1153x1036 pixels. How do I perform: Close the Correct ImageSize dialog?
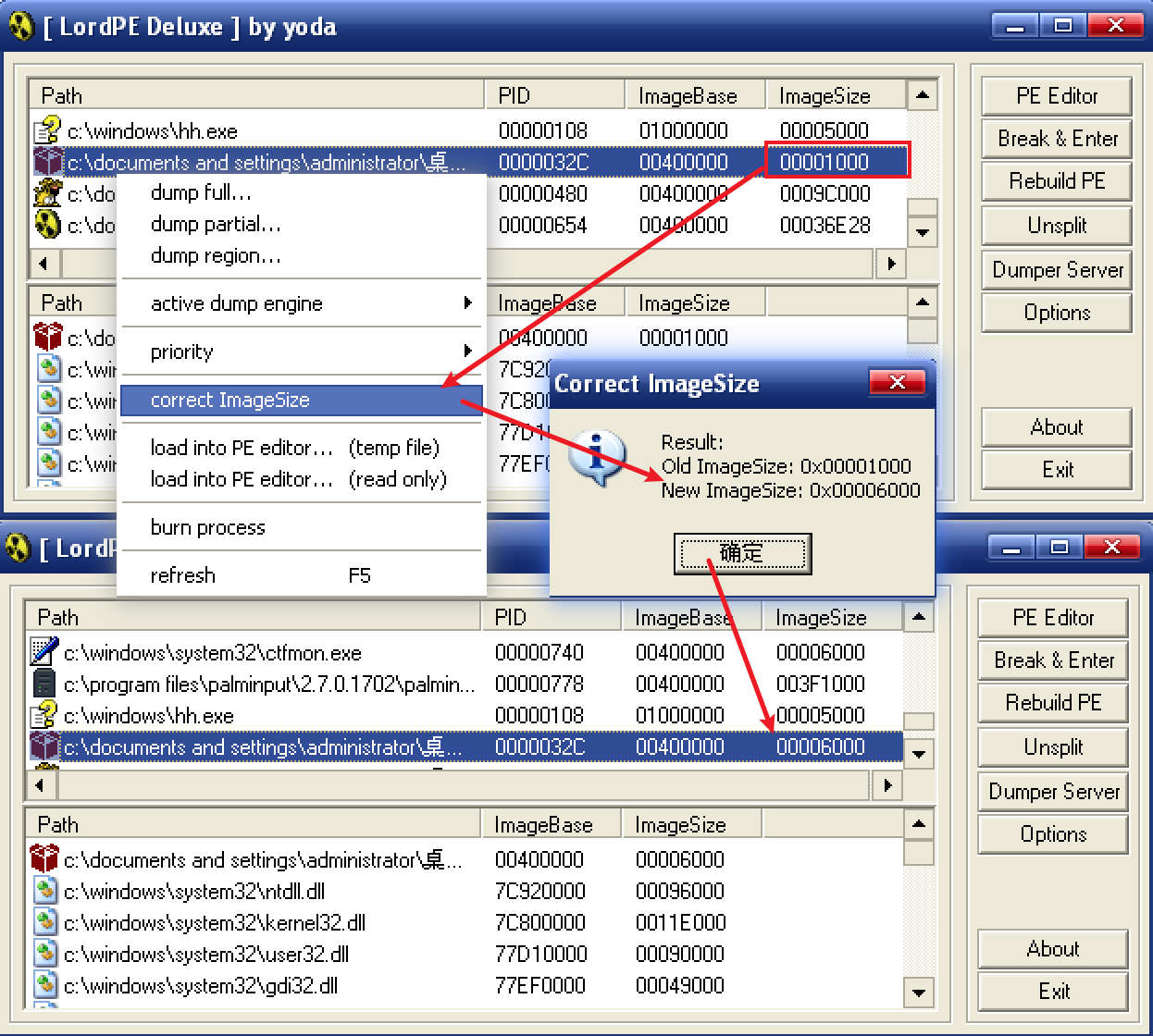point(897,382)
